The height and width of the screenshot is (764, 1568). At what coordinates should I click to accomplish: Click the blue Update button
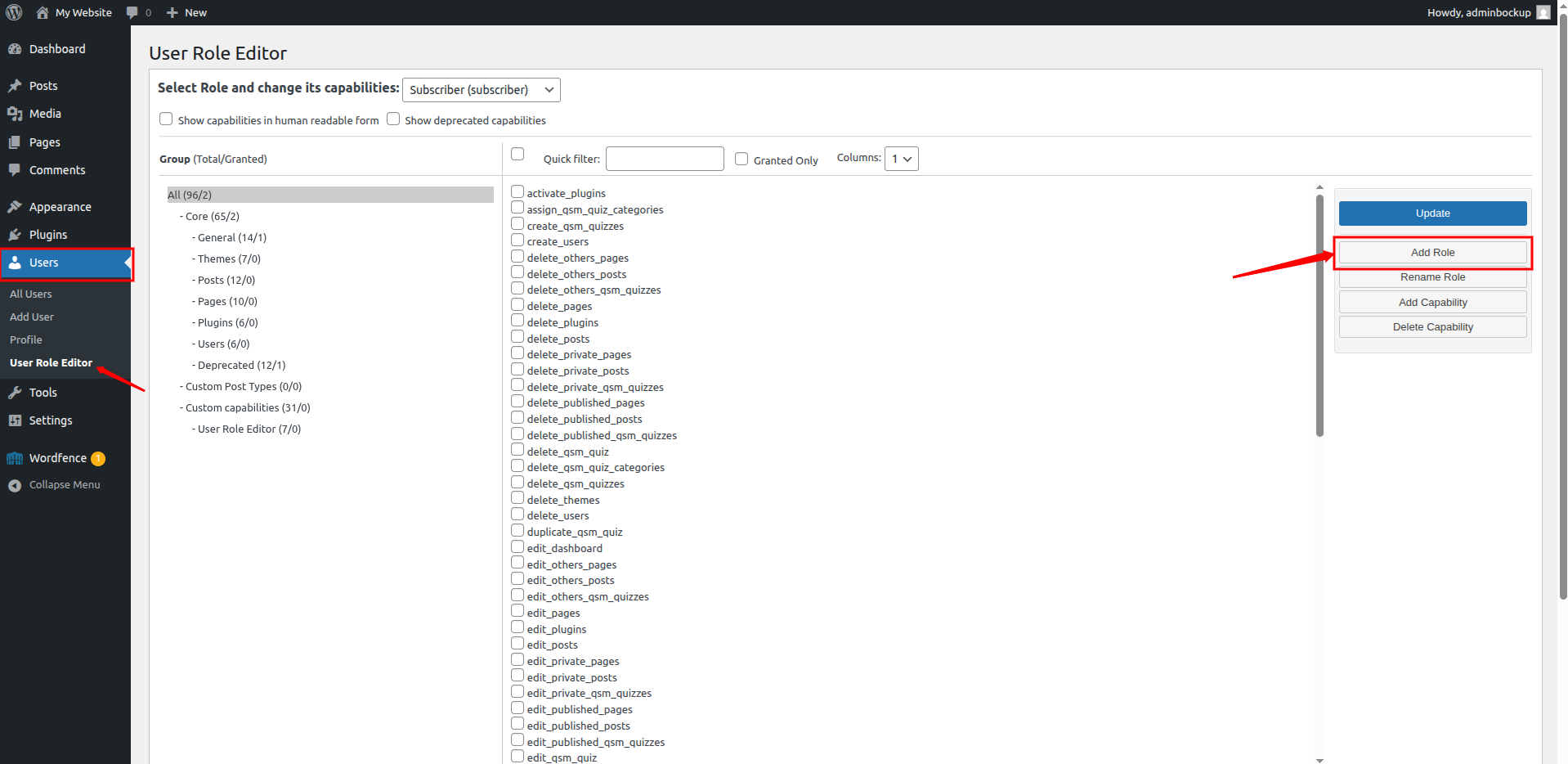1432,213
